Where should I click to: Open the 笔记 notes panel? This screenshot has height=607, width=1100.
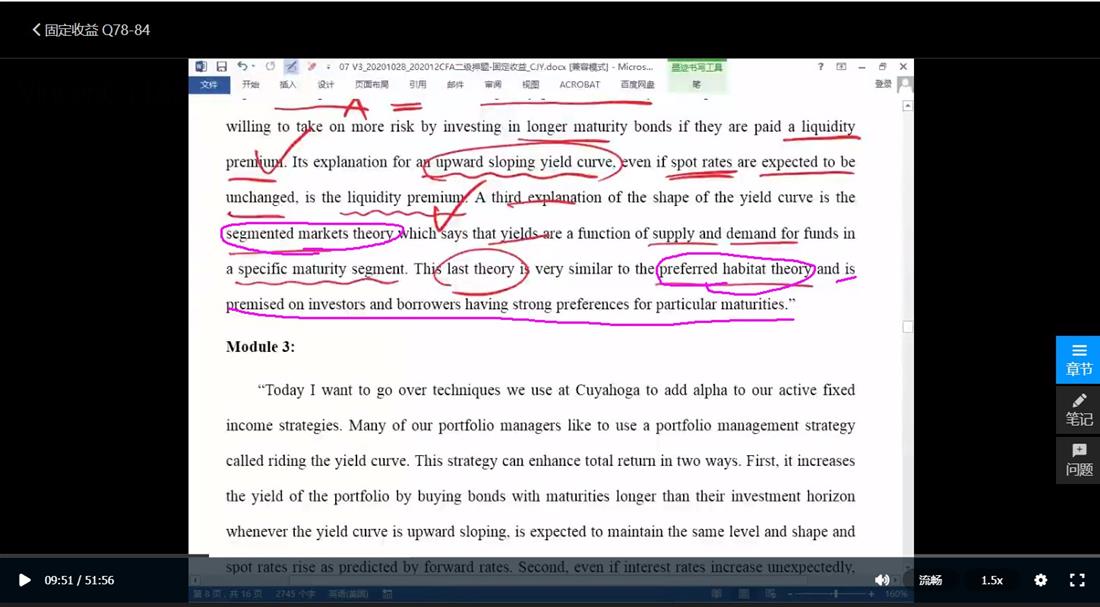coord(1078,410)
